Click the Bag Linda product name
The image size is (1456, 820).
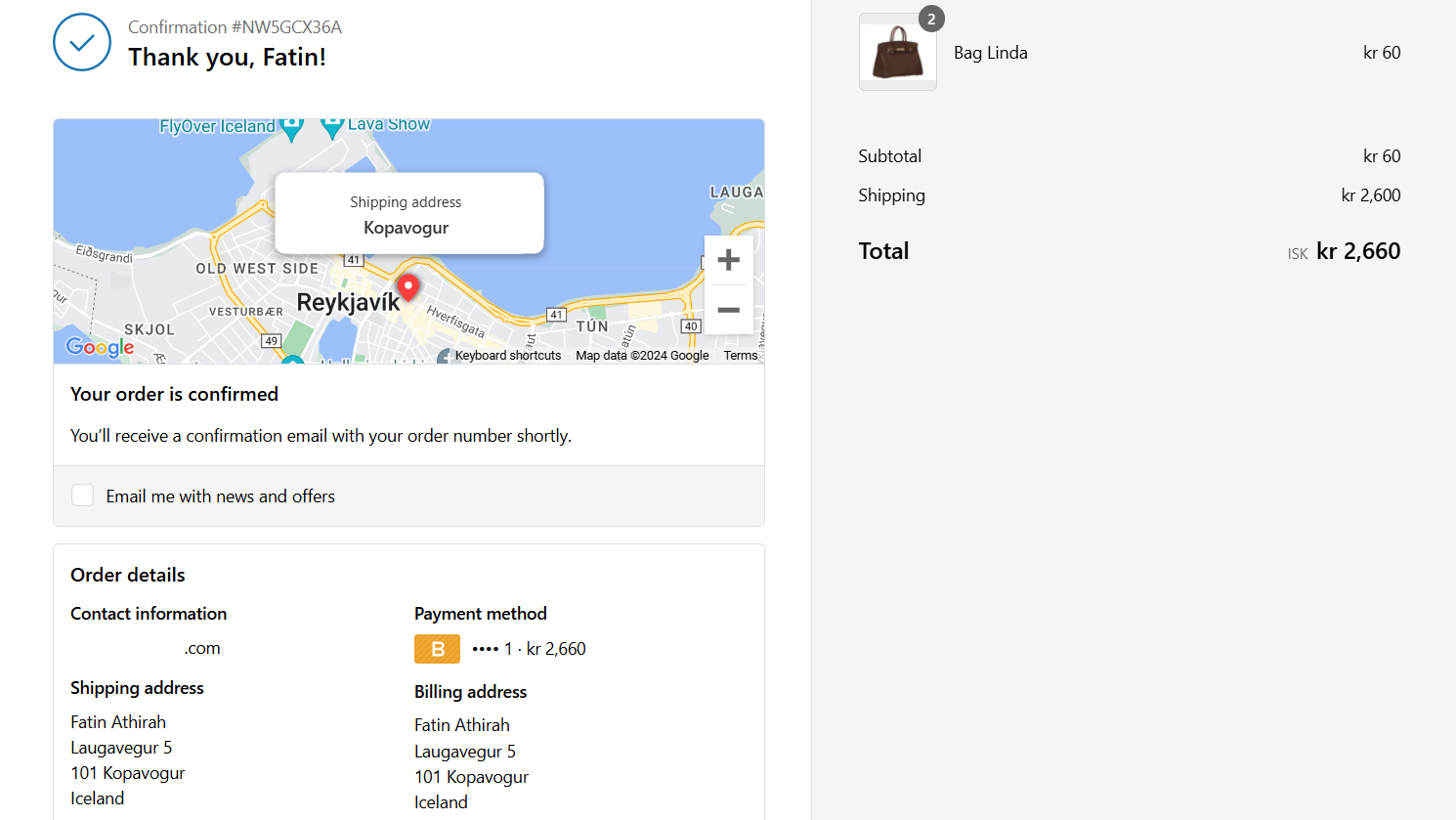click(x=990, y=53)
